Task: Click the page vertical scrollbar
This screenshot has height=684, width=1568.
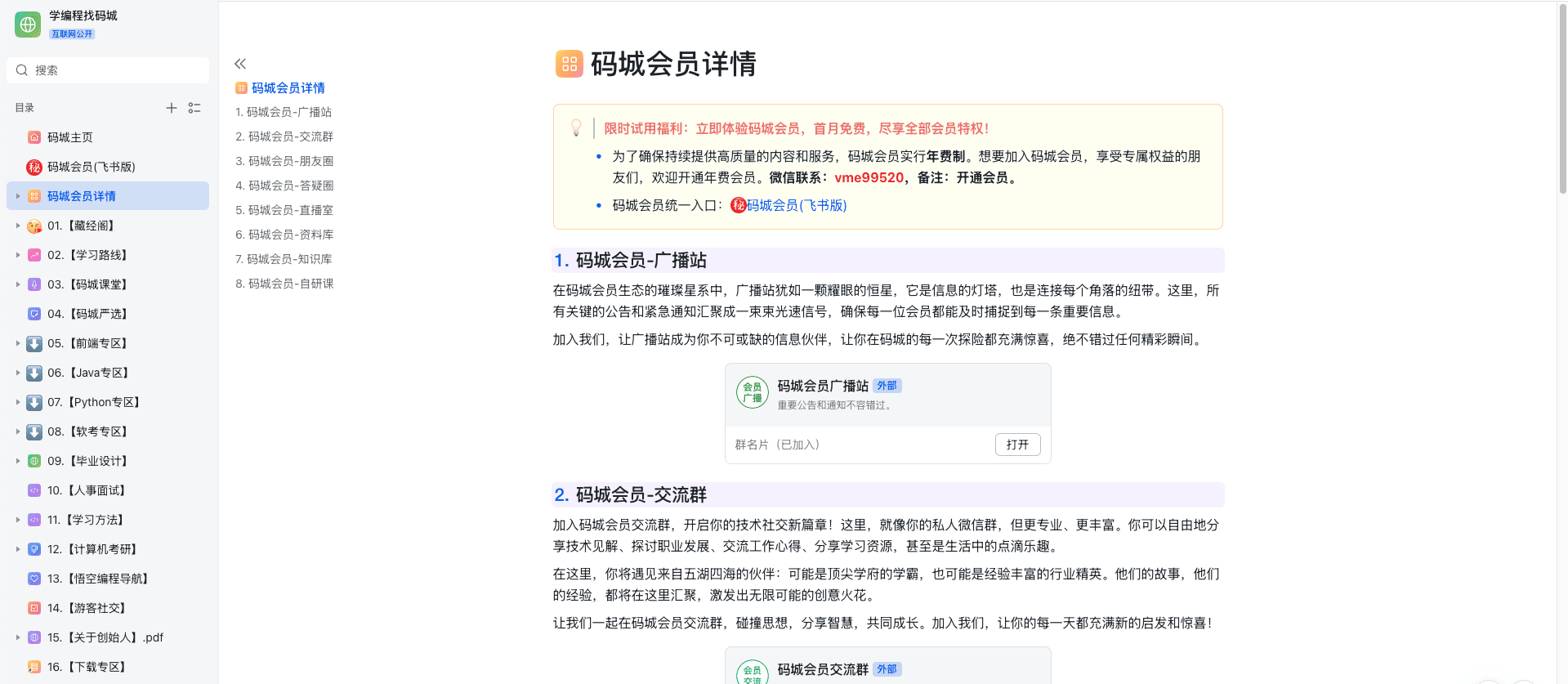Action: 1563,98
